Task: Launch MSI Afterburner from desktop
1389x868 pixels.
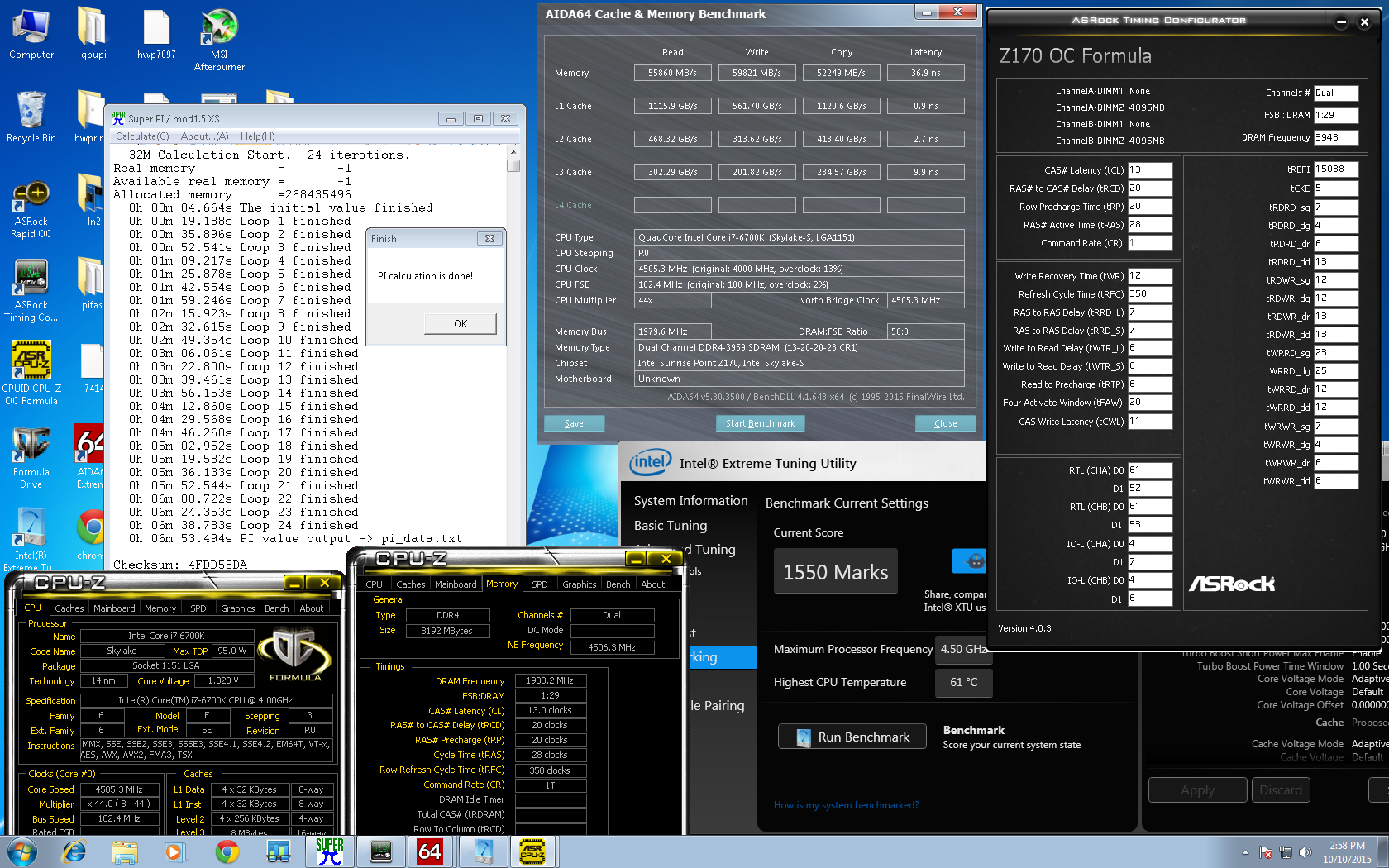Action: [219, 40]
